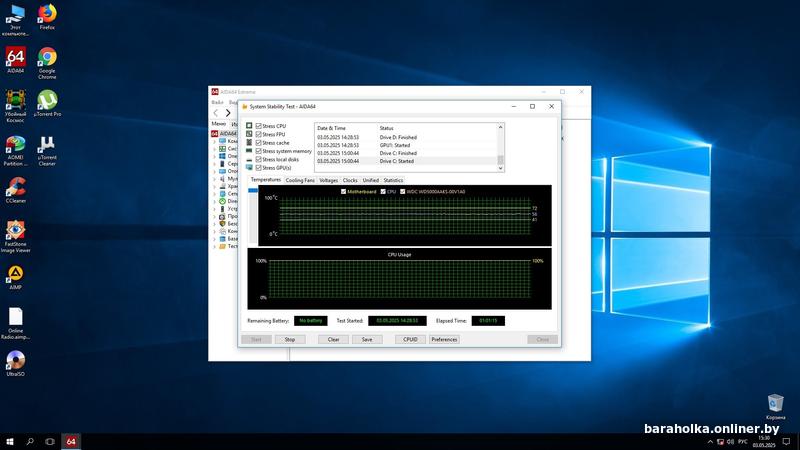Show hidden tray icons chevron
This screenshot has height=450, width=800.
click(x=710, y=442)
